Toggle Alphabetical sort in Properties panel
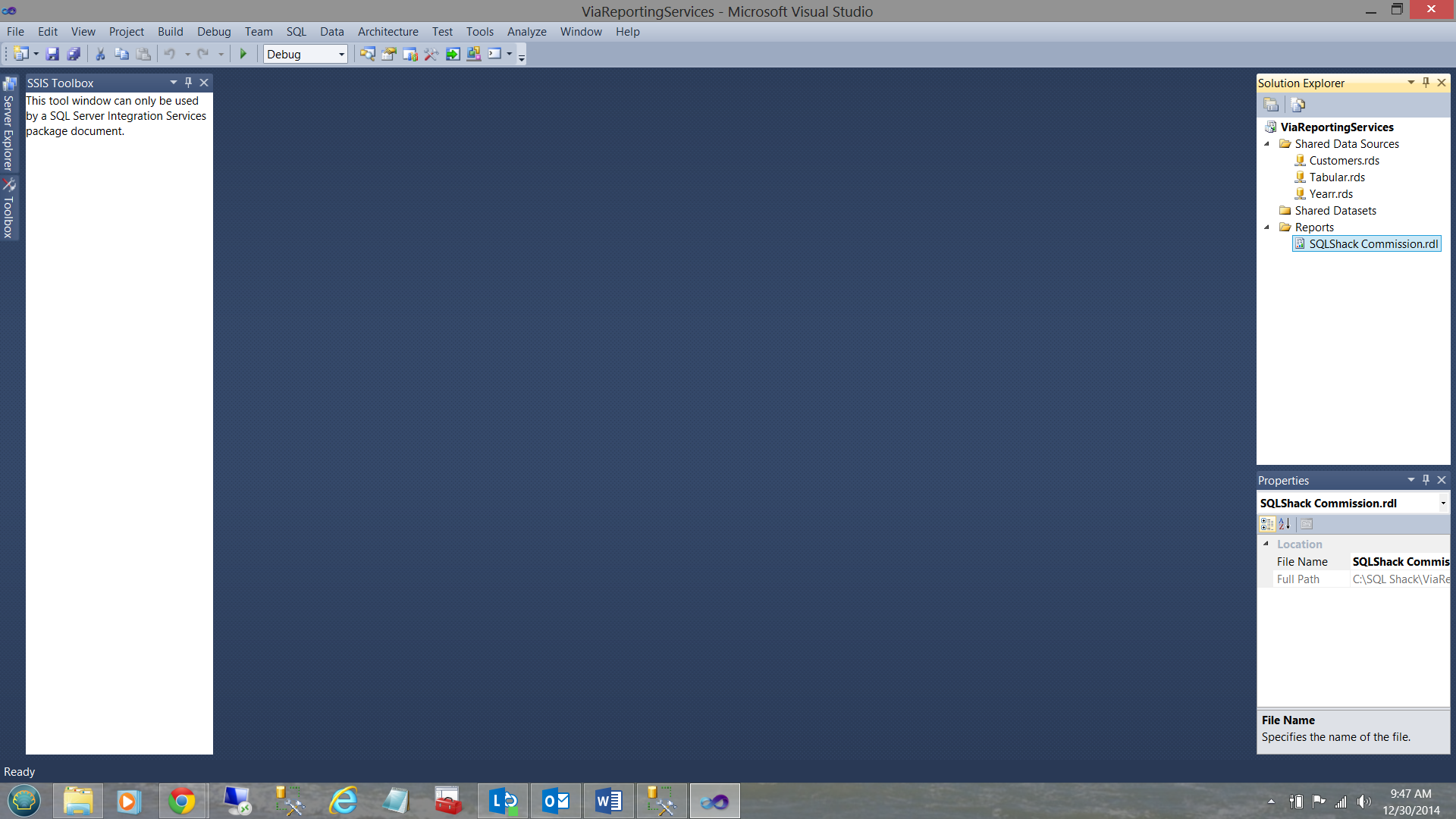The image size is (1456, 819). 1284,524
